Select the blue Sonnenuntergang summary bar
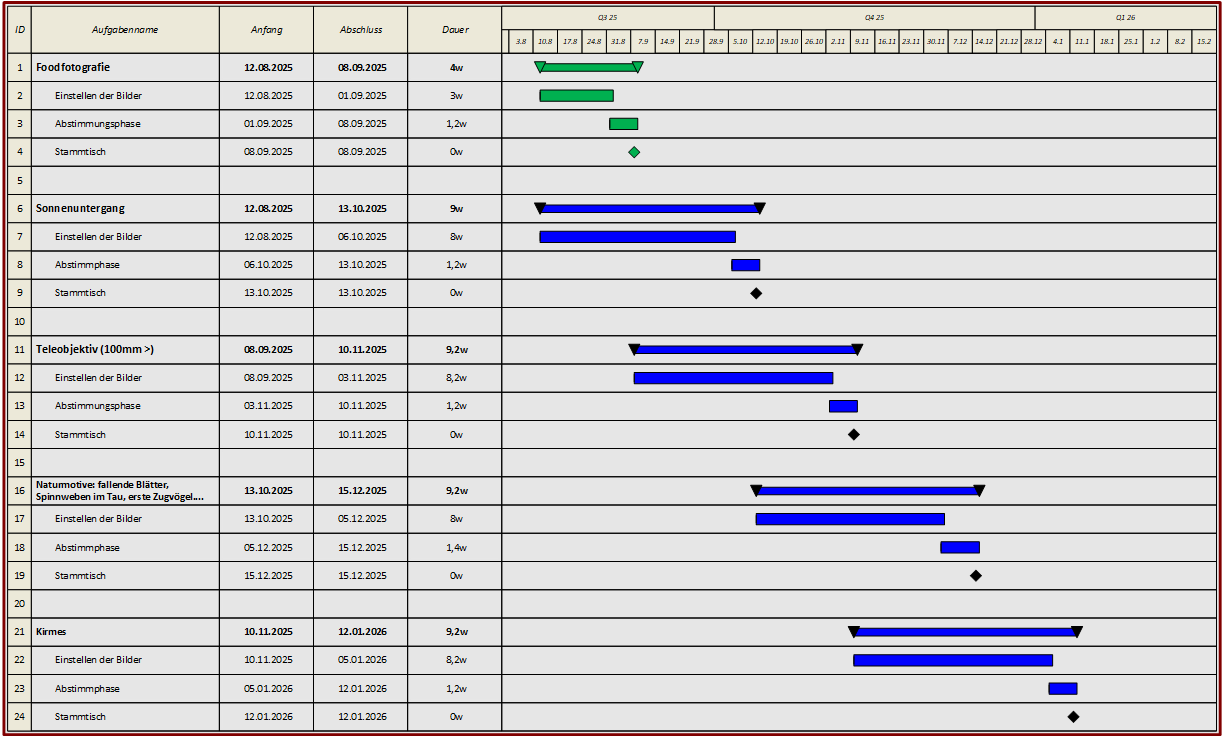 point(650,209)
